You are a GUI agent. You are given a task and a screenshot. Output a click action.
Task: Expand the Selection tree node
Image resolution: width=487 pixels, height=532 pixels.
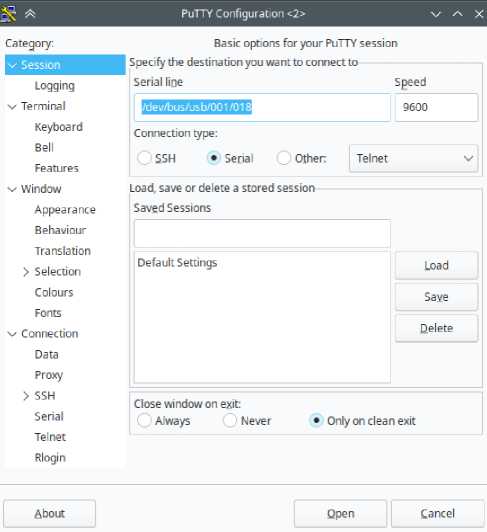tap(26, 272)
